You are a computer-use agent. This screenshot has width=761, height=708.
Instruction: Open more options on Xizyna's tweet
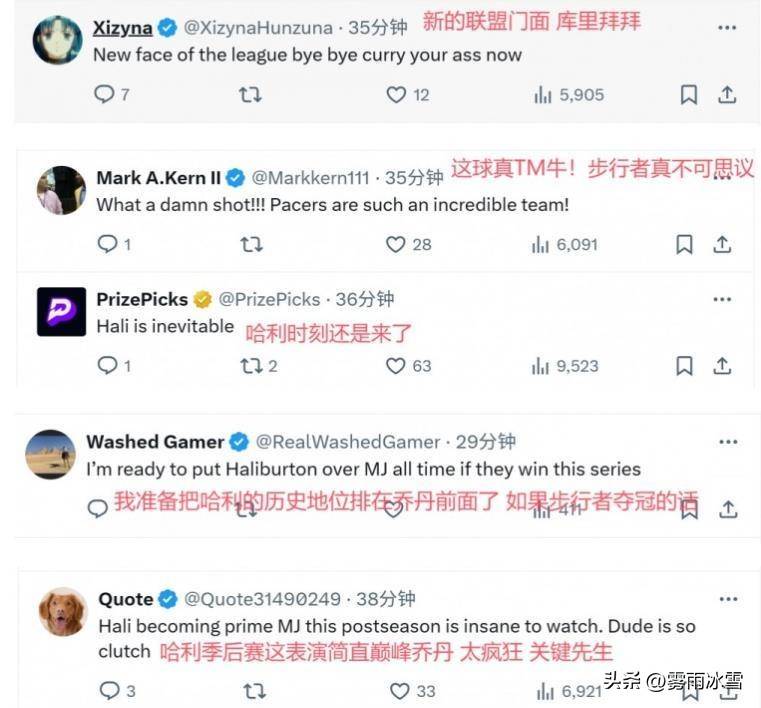click(x=727, y=28)
